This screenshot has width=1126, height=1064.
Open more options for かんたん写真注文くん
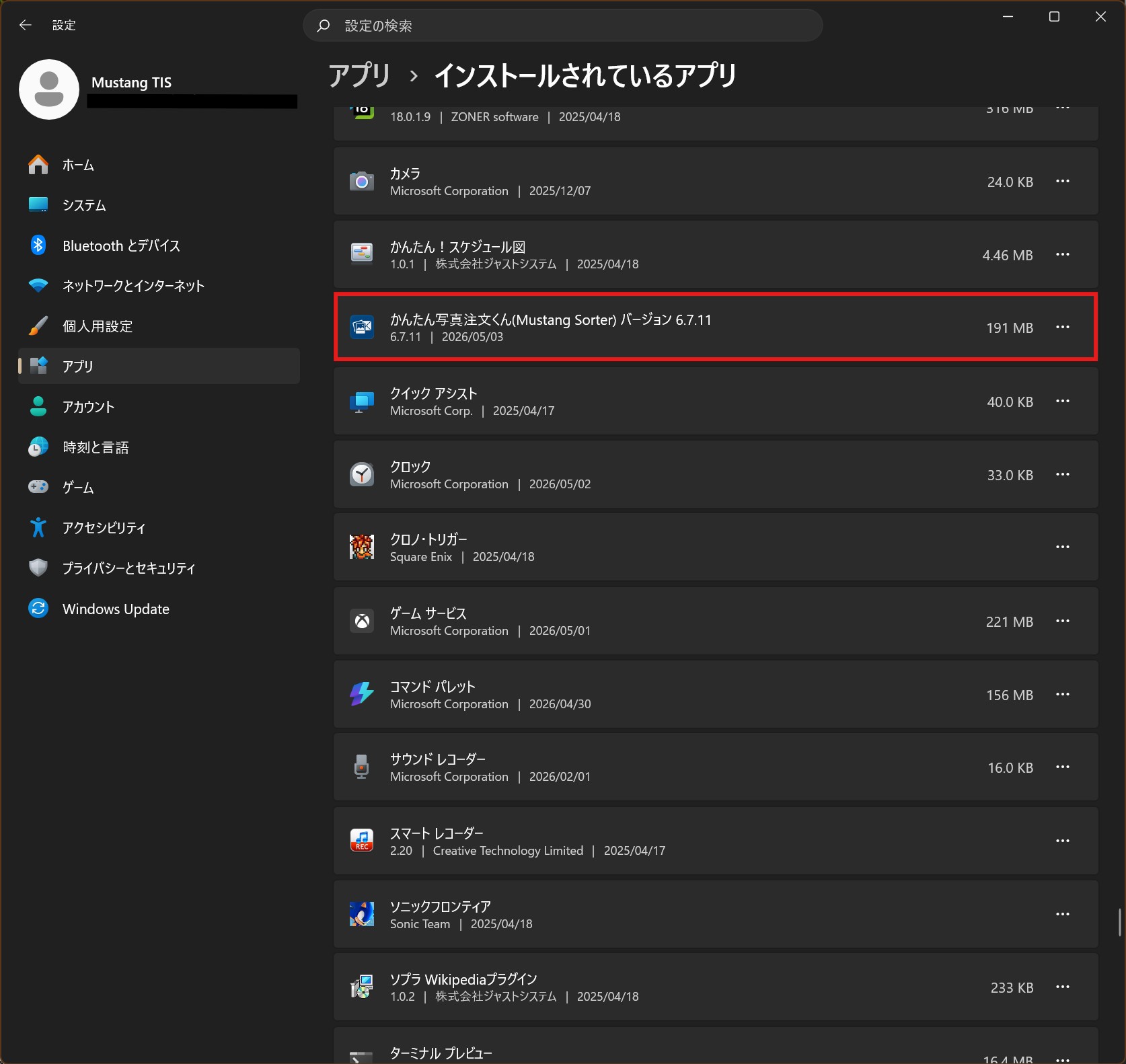point(1063,327)
